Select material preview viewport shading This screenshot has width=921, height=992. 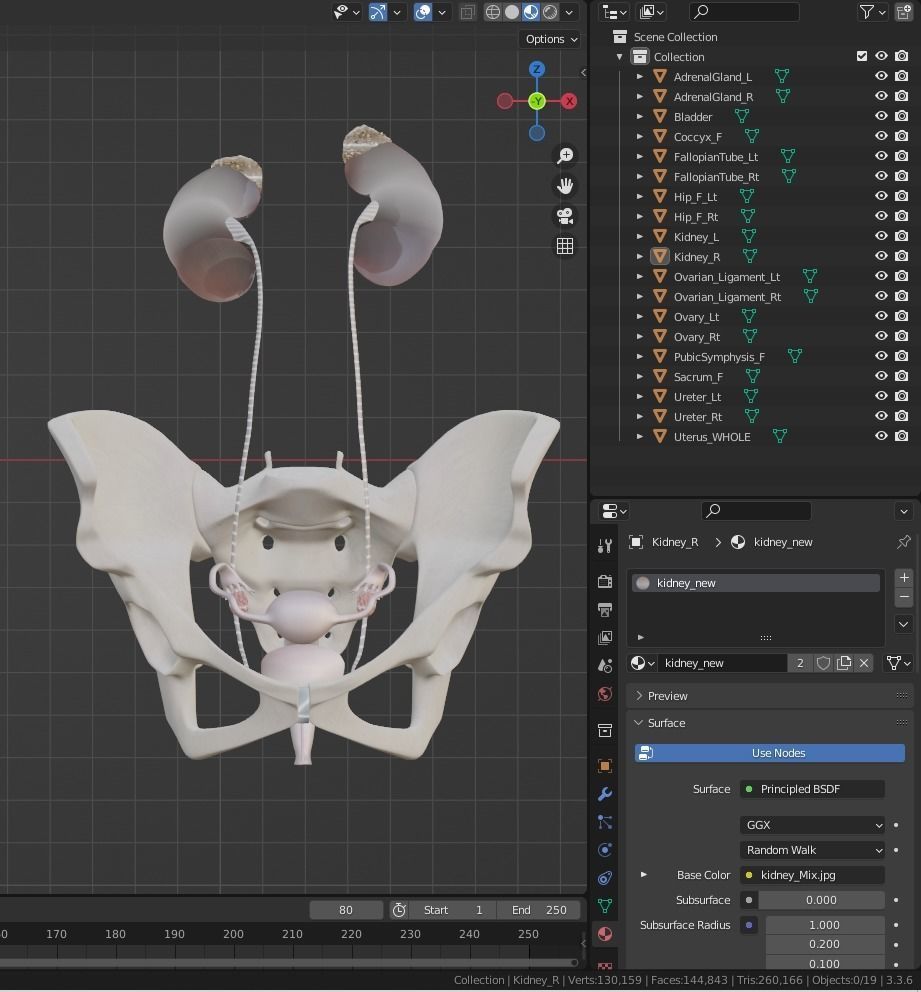(x=531, y=12)
